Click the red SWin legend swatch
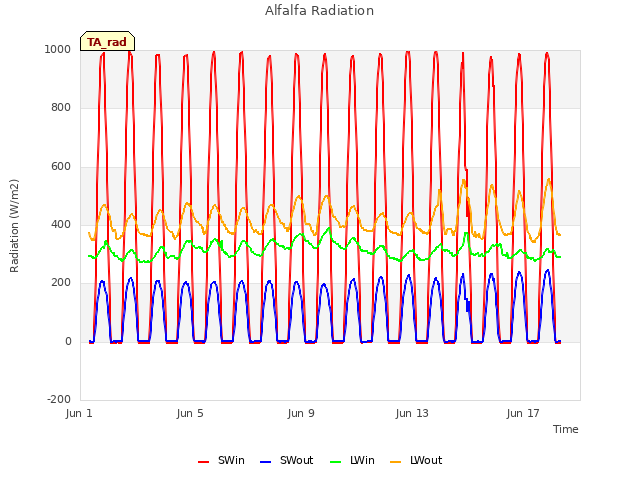 [x=203, y=462]
